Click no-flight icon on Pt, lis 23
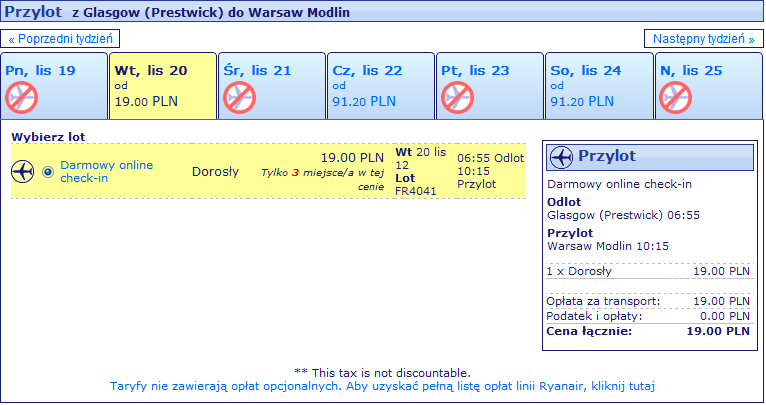The height and width of the screenshot is (405, 766). pos(457,97)
